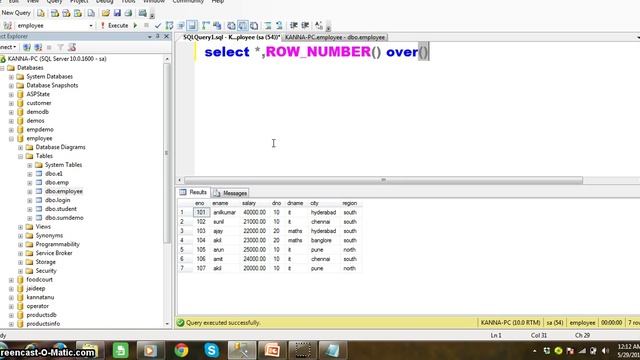Click the Object Explorer vertical scrollbar

coord(167,153)
